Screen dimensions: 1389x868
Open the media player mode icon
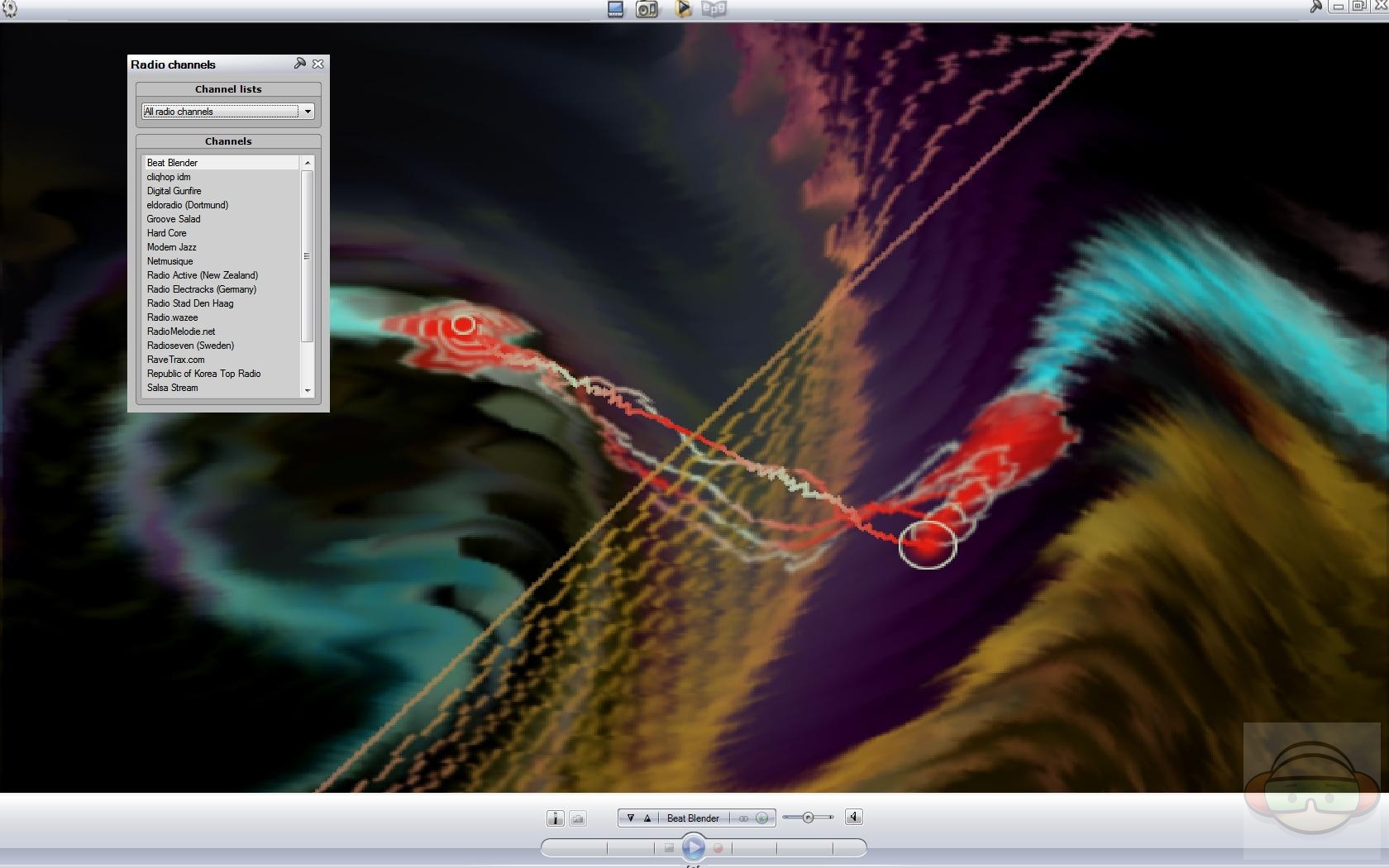(x=683, y=9)
